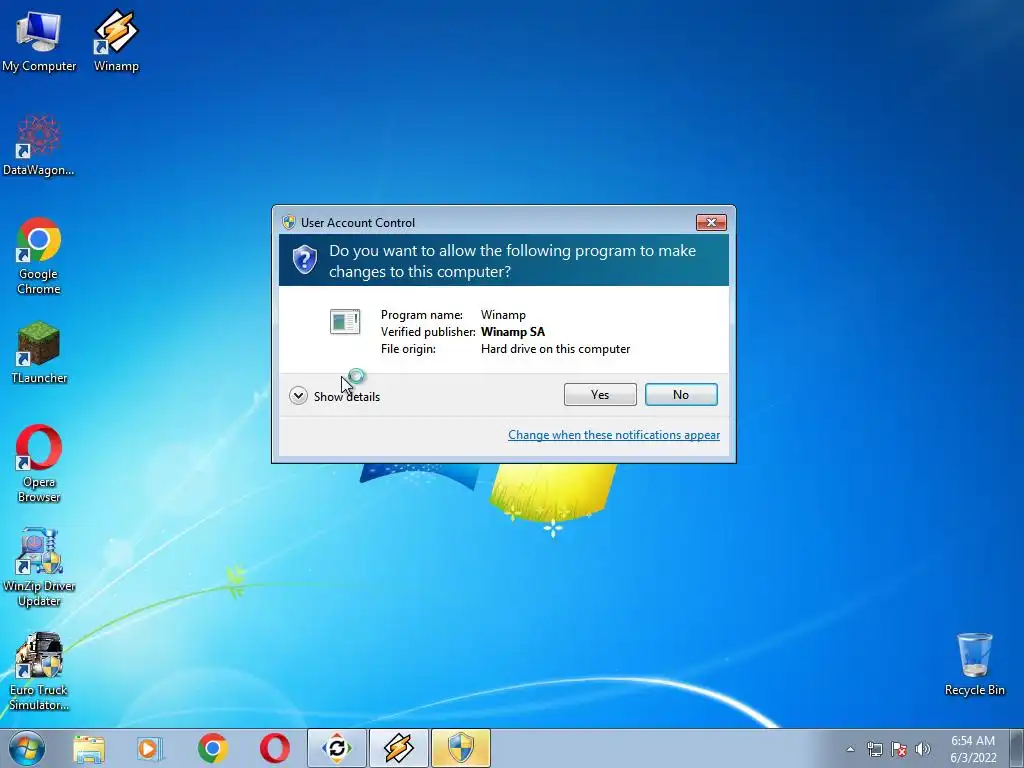Click Yes in User Account Control
1024x768 pixels.
pyautogui.click(x=600, y=394)
